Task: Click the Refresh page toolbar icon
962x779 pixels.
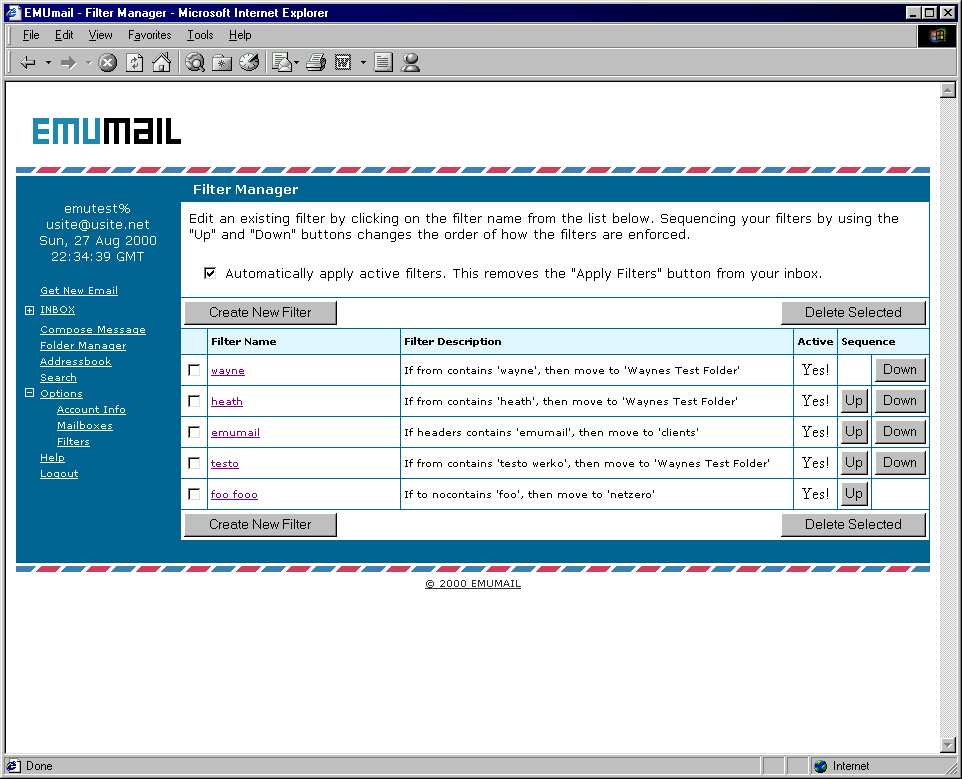Action: (134, 62)
